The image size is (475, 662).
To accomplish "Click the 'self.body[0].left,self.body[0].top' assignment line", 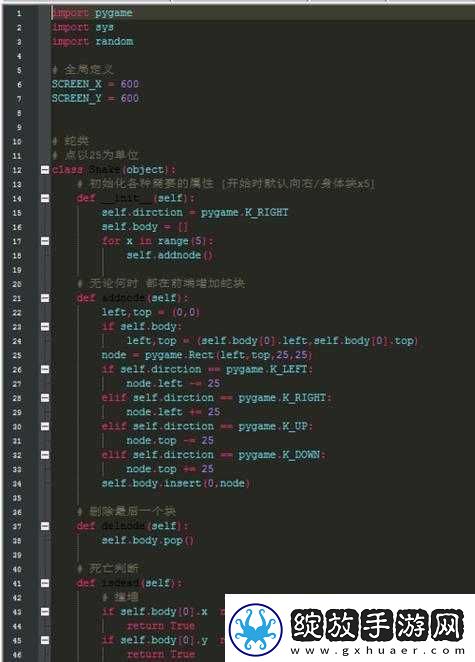I will click(272, 341).
